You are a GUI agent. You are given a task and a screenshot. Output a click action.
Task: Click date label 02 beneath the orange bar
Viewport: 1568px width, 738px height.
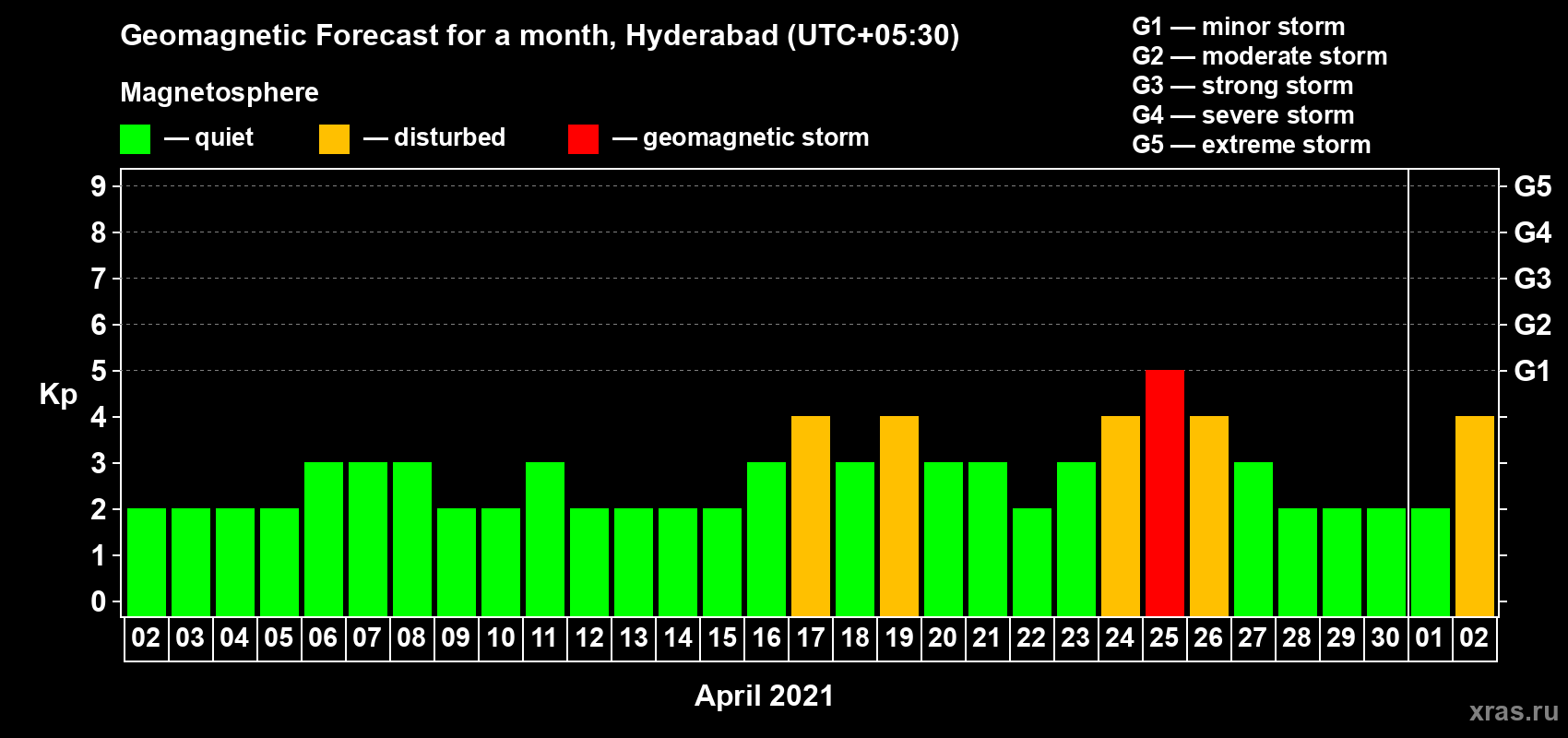(x=1474, y=637)
